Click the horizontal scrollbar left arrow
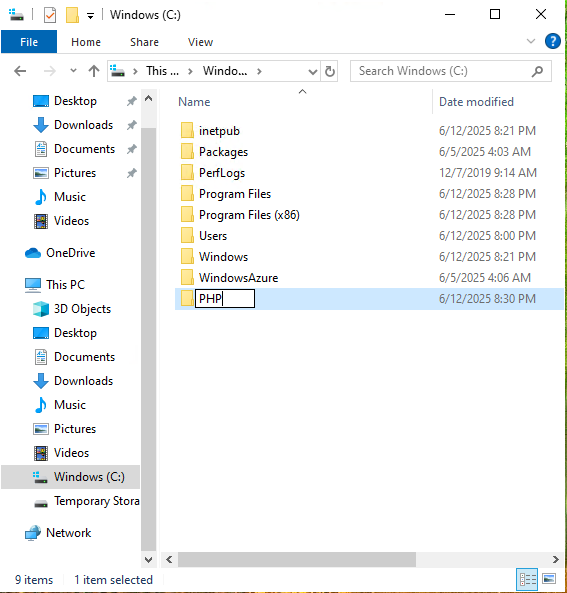567x593 pixels. 169,559
